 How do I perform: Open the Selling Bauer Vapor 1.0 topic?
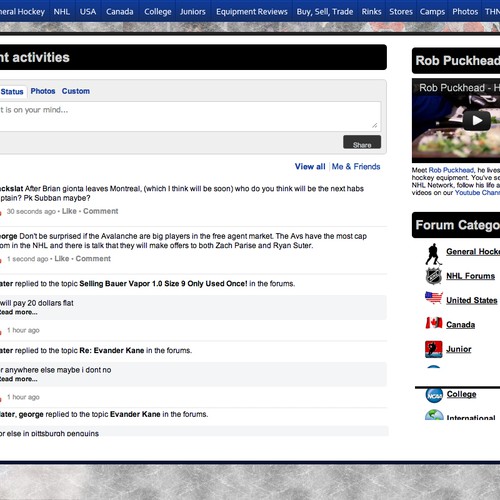(163, 284)
